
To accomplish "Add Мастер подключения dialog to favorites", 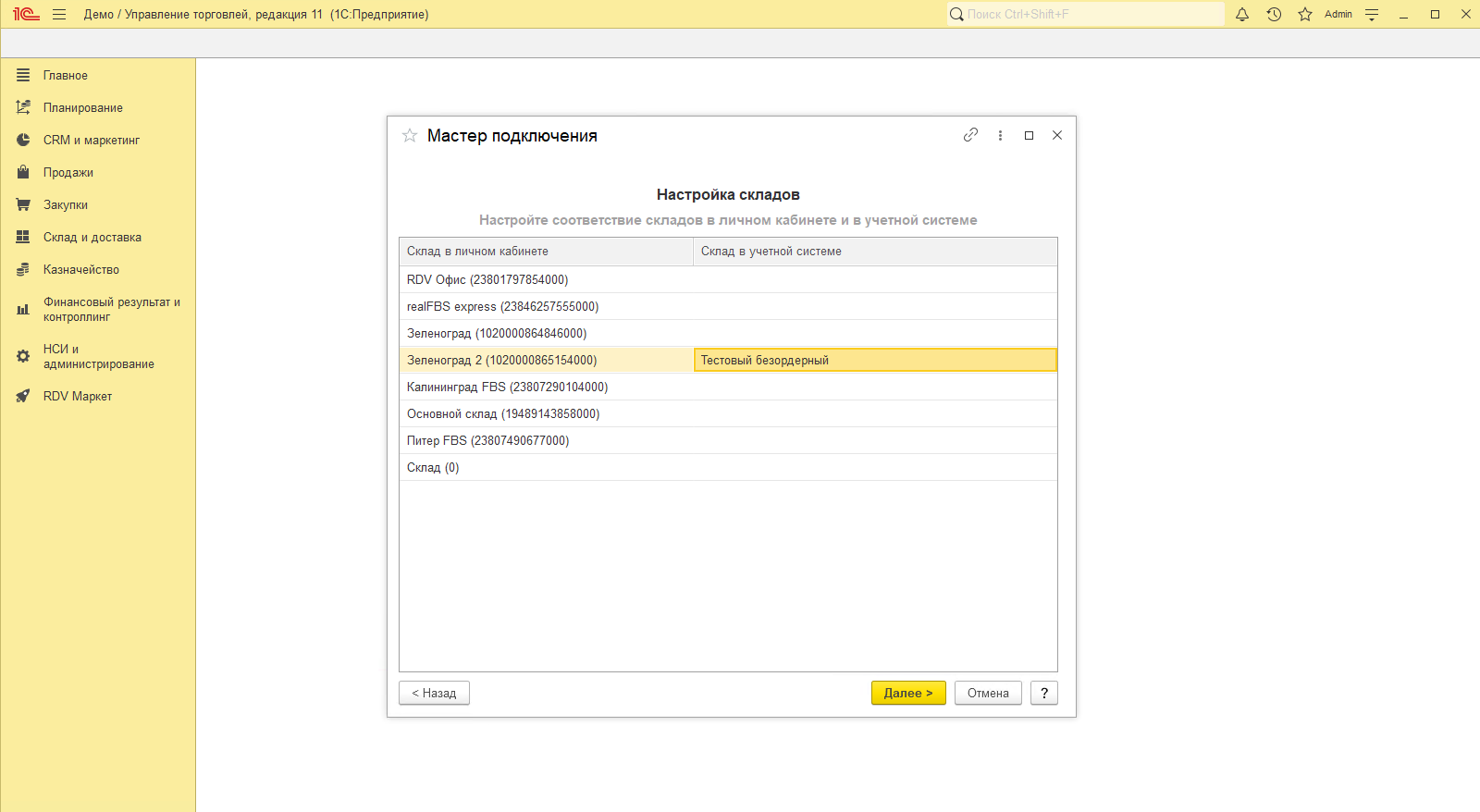I will click(410, 136).
